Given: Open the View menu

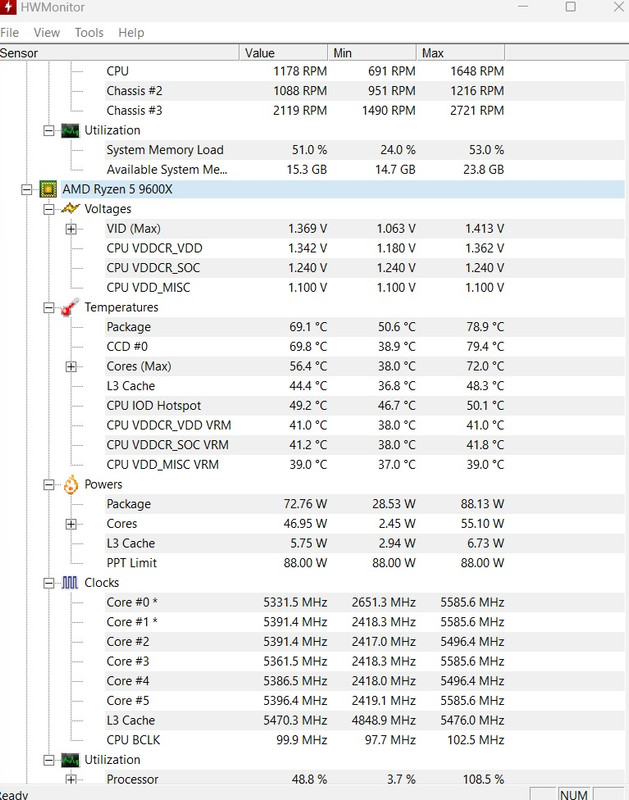Looking at the screenshot, I should tap(46, 33).
